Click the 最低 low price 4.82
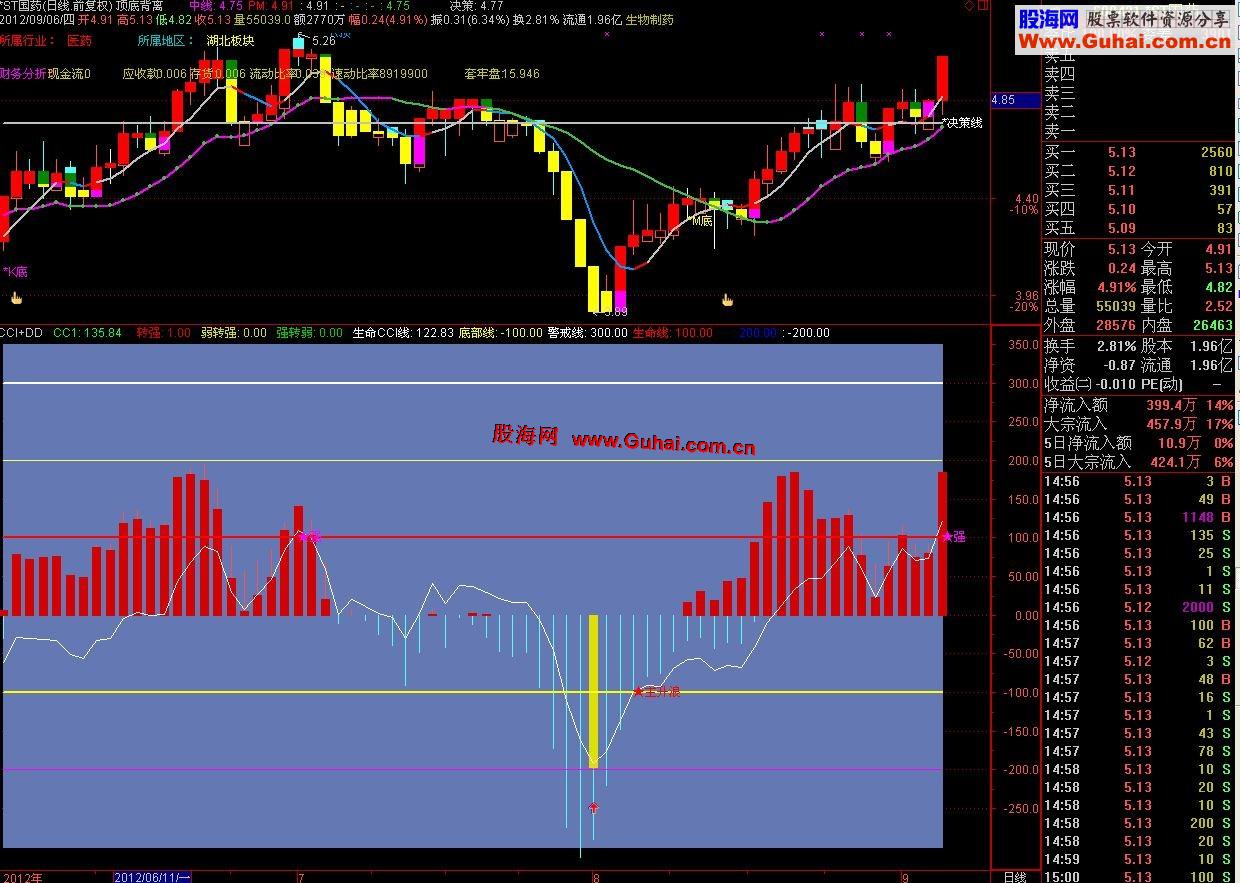This screenshot has width=1240, height=883. pos(1217,287)
